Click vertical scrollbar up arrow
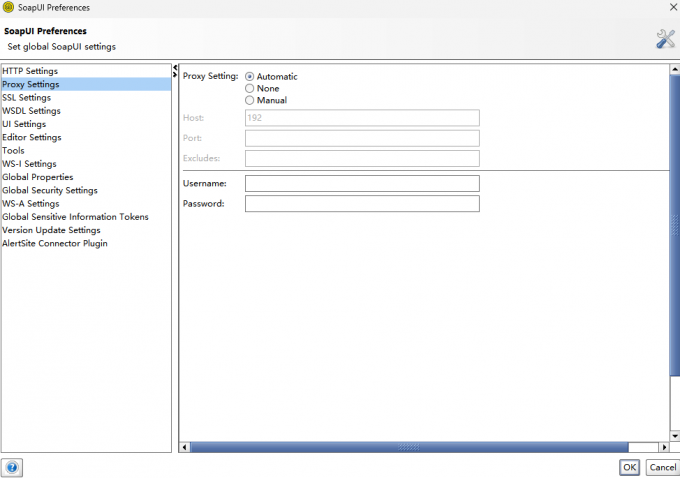The height and width of the screenshot is (478, 680). pyautogui.click(x=675, y=69)
